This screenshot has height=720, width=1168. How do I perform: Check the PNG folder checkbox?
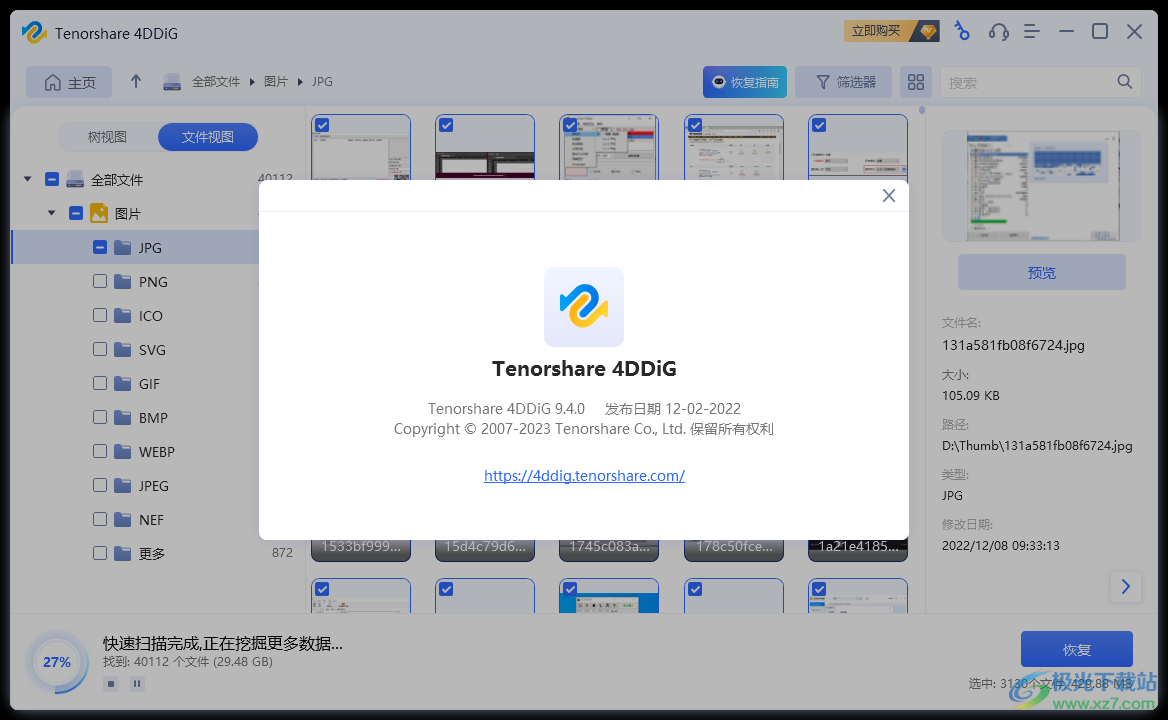click(x=100, y=281)
